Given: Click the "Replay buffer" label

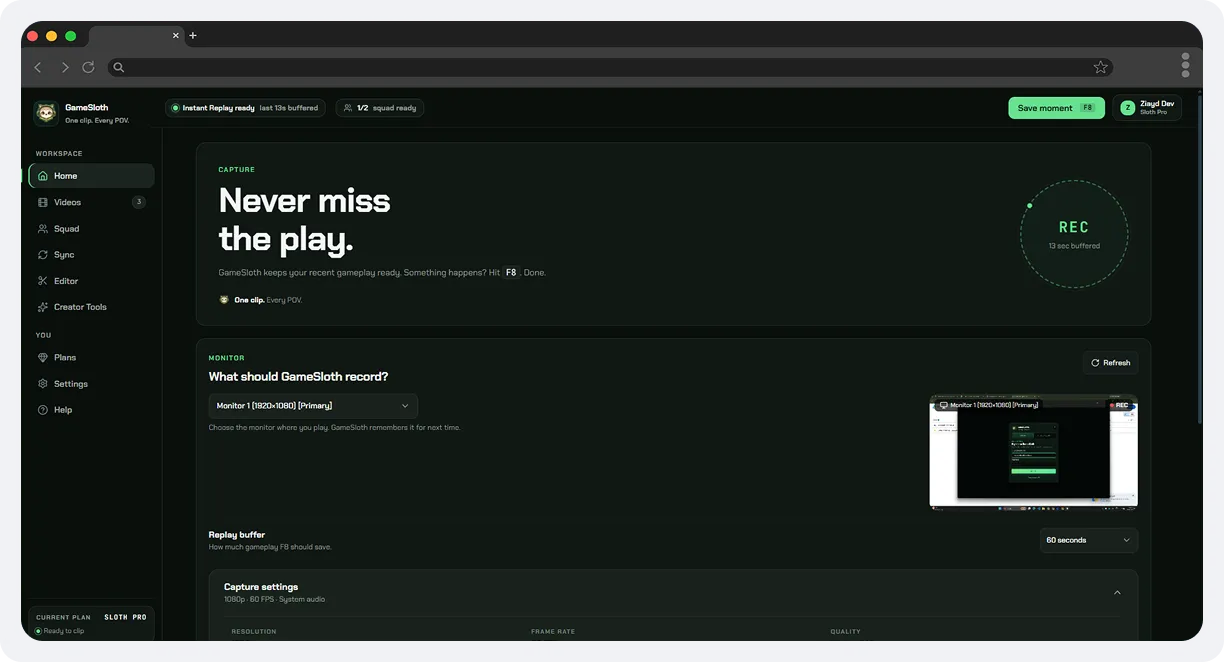Looking at the screenshot, I should click(x=237, y=535).
